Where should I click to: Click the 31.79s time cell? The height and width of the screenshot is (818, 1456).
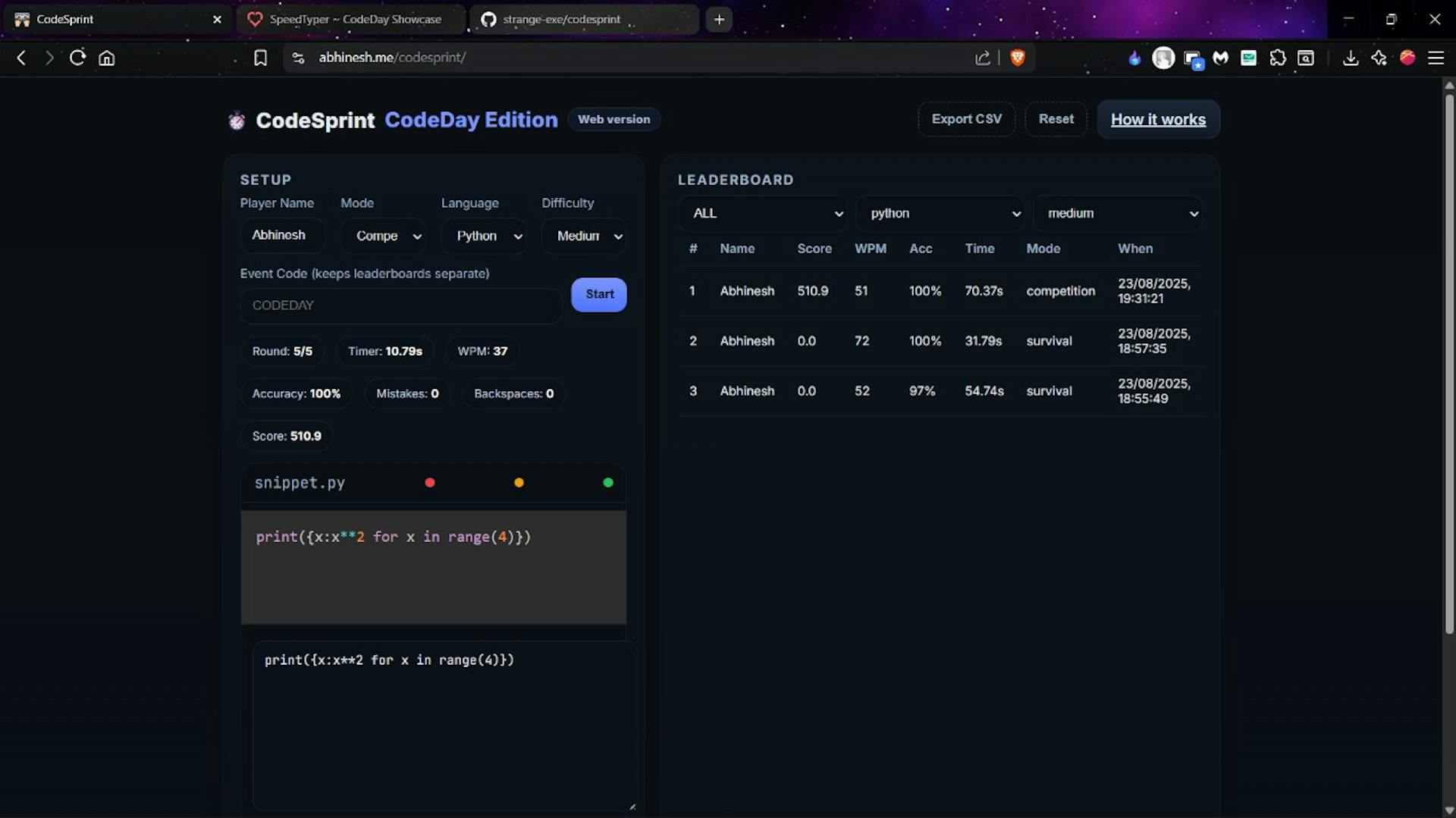pos(984,341)
